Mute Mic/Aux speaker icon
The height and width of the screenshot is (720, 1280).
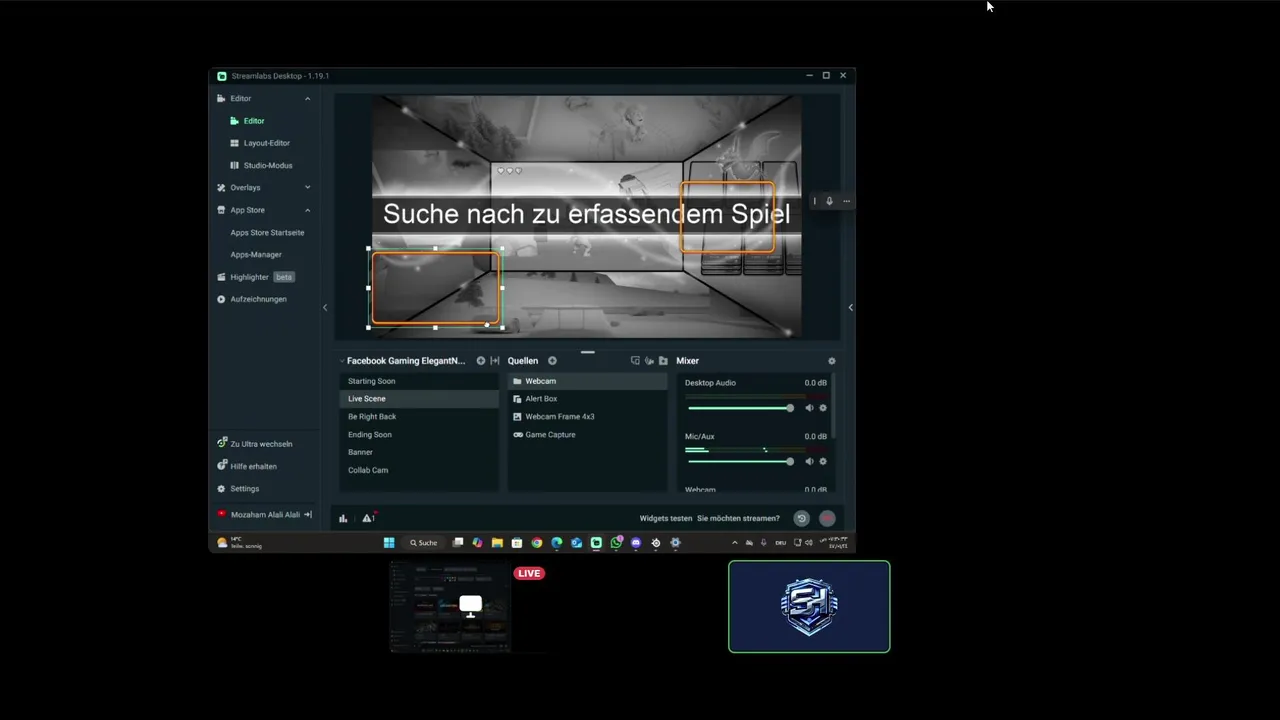coord(809,461)
